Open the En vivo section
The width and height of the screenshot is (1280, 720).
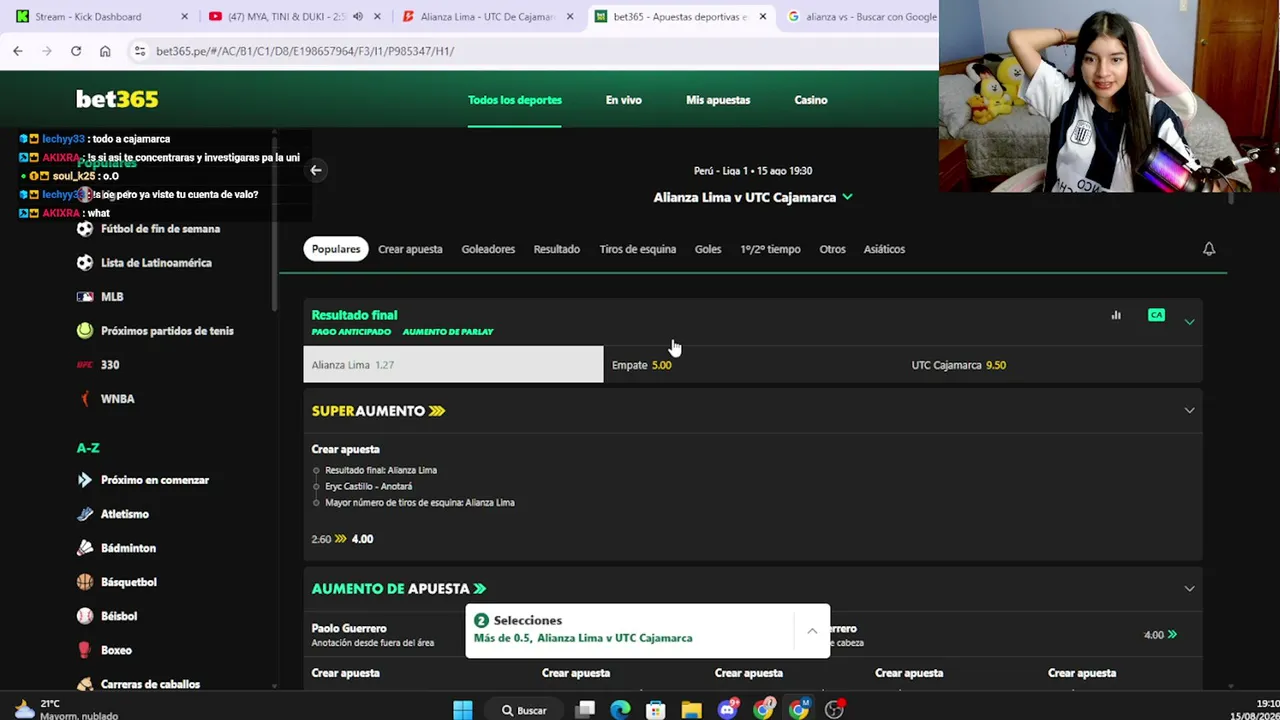click(624, 100)
